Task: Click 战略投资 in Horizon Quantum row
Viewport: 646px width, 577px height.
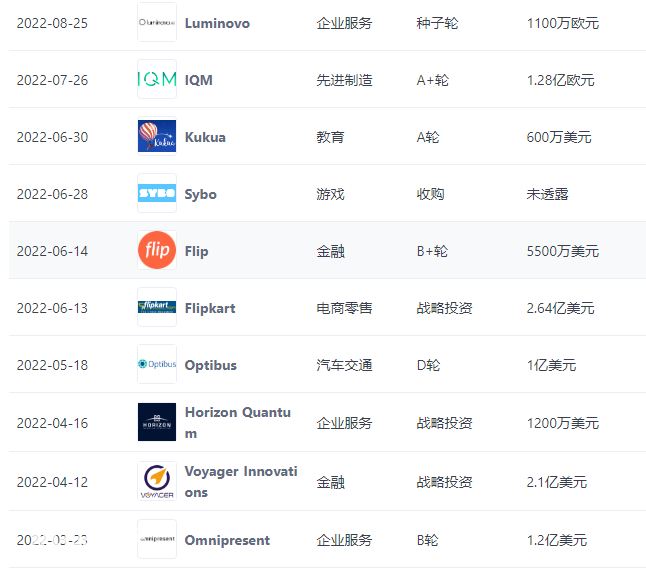Action: point(444,423)
